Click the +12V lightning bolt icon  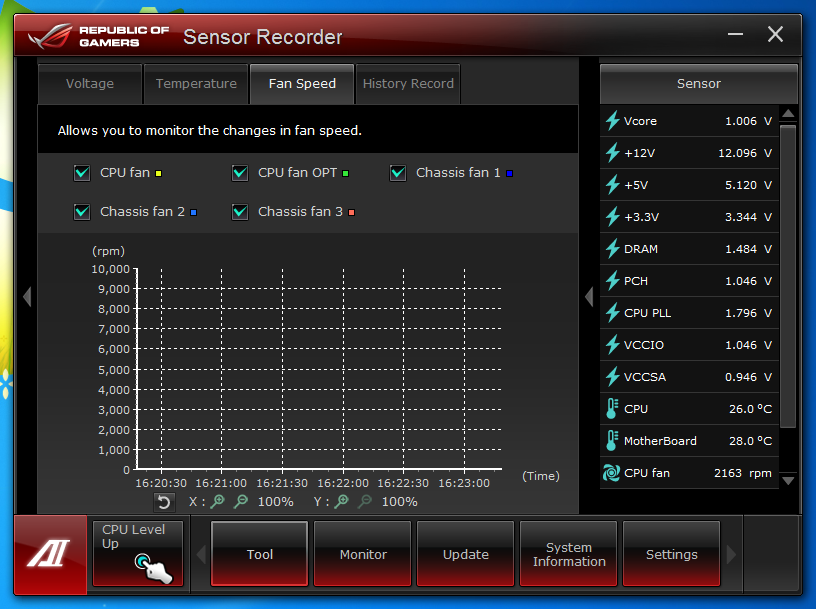click(x=613, y=153)
